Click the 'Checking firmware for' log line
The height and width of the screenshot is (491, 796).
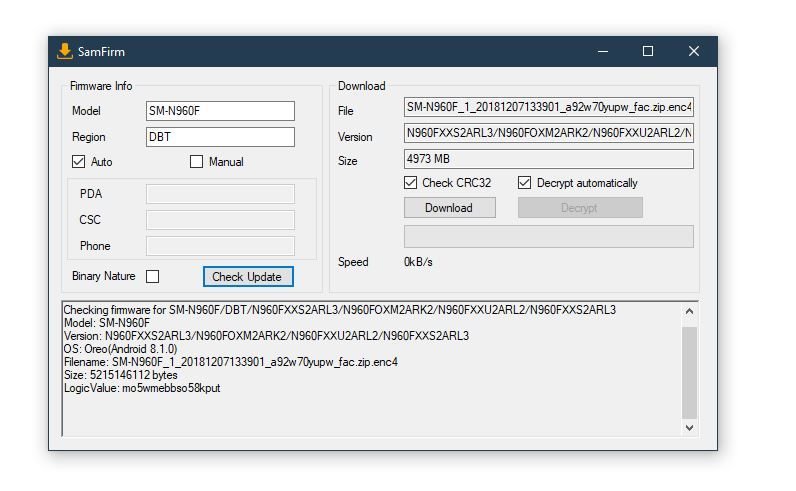point(340,310)
